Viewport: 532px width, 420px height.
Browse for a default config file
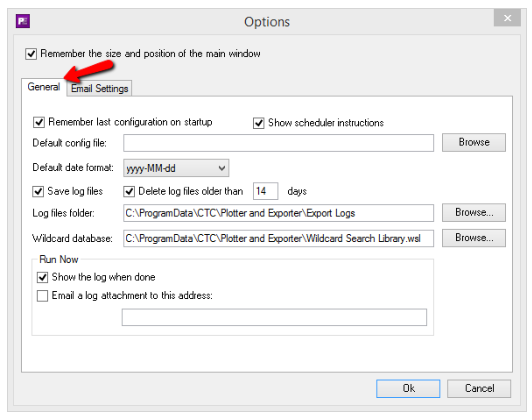pyautogui.click(x=474, y=142)
